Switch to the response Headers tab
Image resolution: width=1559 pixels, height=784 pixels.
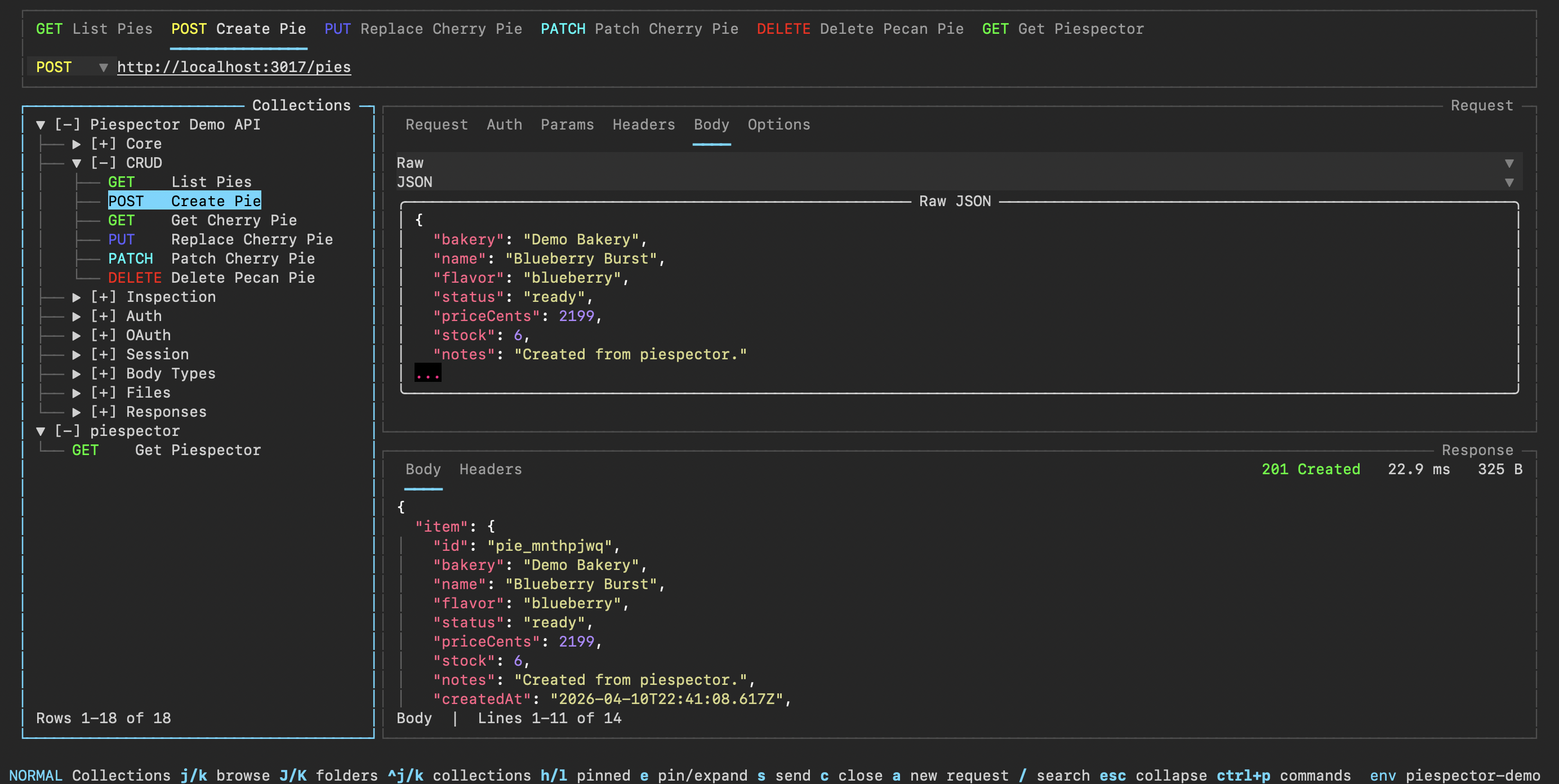490,469
